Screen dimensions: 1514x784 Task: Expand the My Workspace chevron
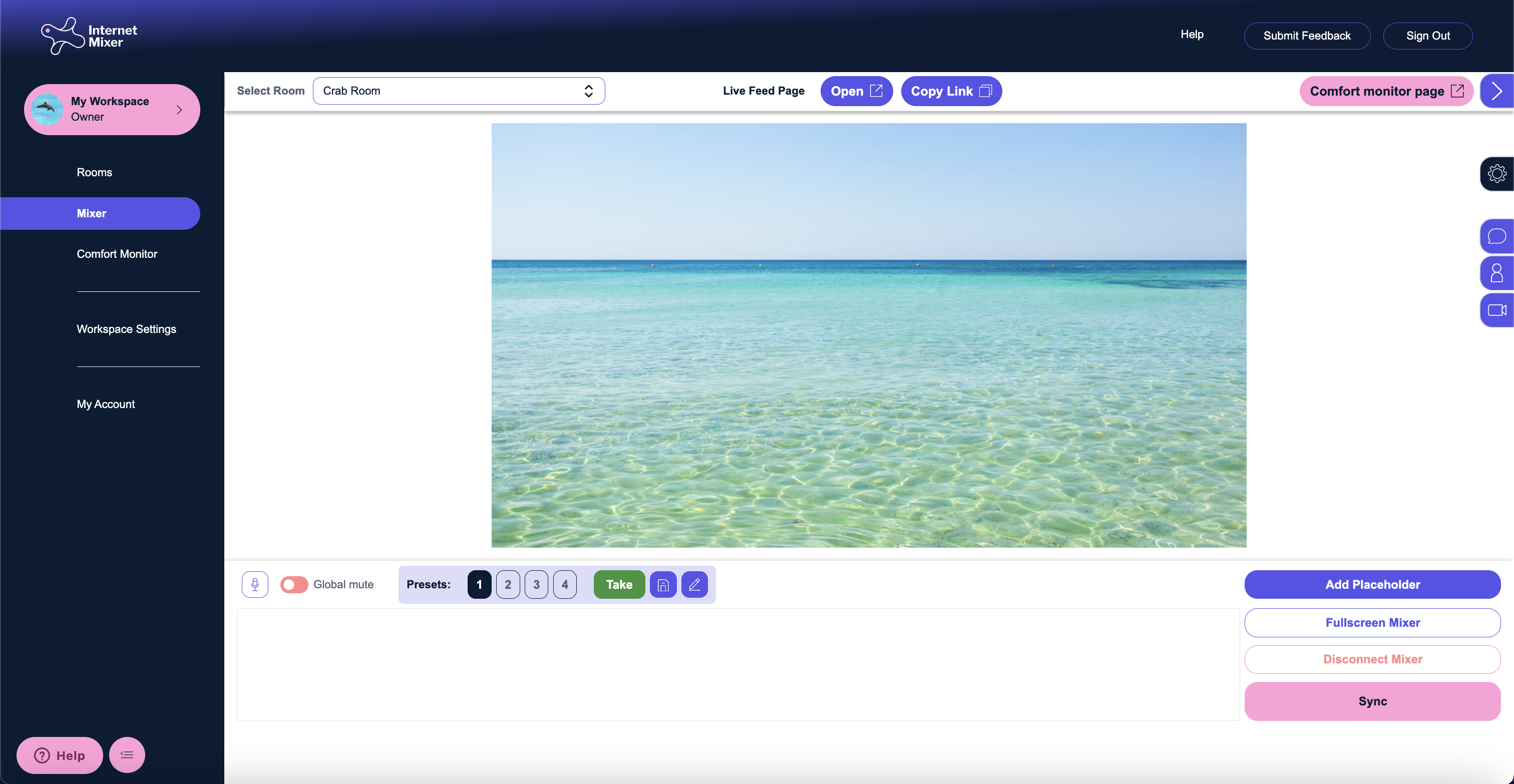click(180, 109)
